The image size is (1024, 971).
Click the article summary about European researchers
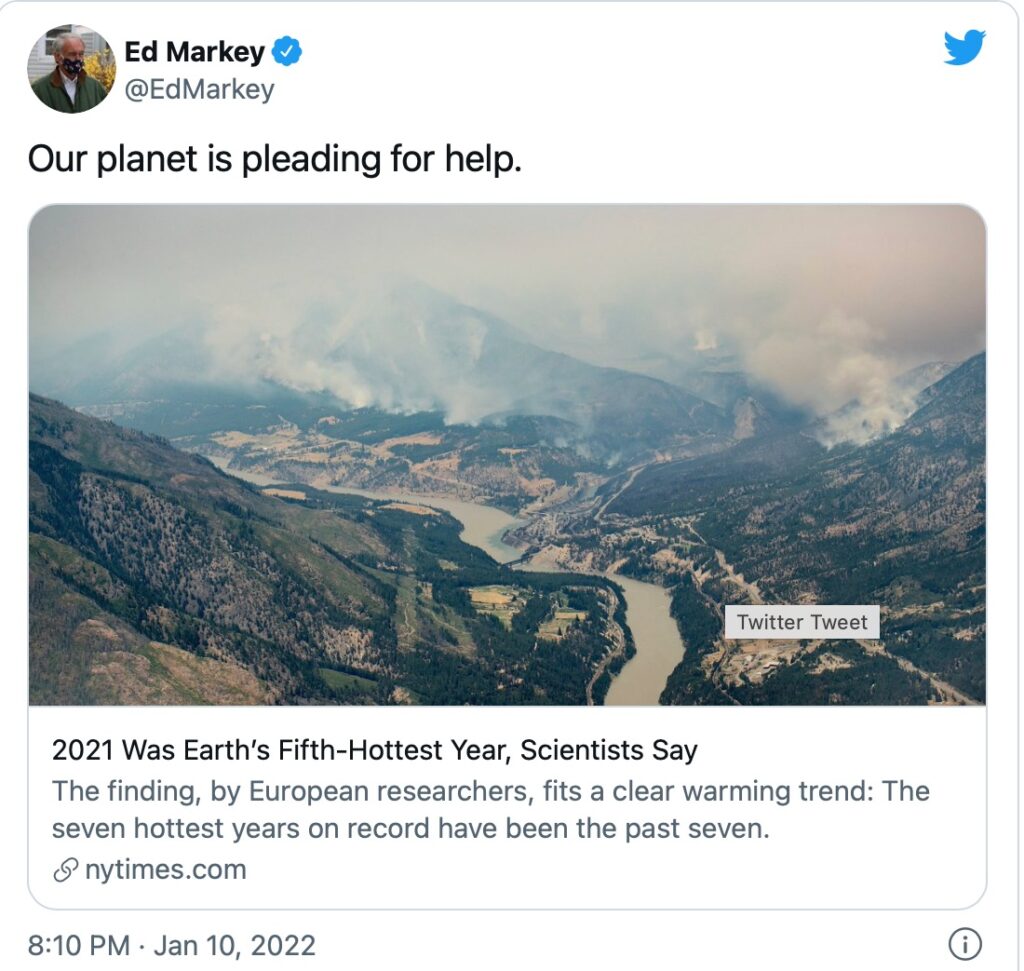[x=490, y=791]
